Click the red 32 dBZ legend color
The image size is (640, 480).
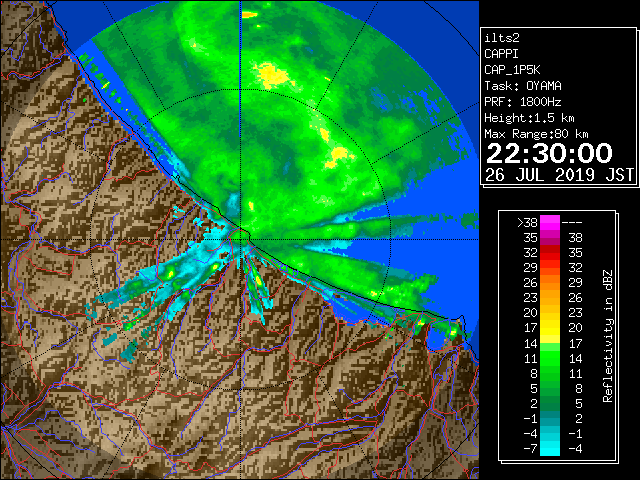point(550,253)
